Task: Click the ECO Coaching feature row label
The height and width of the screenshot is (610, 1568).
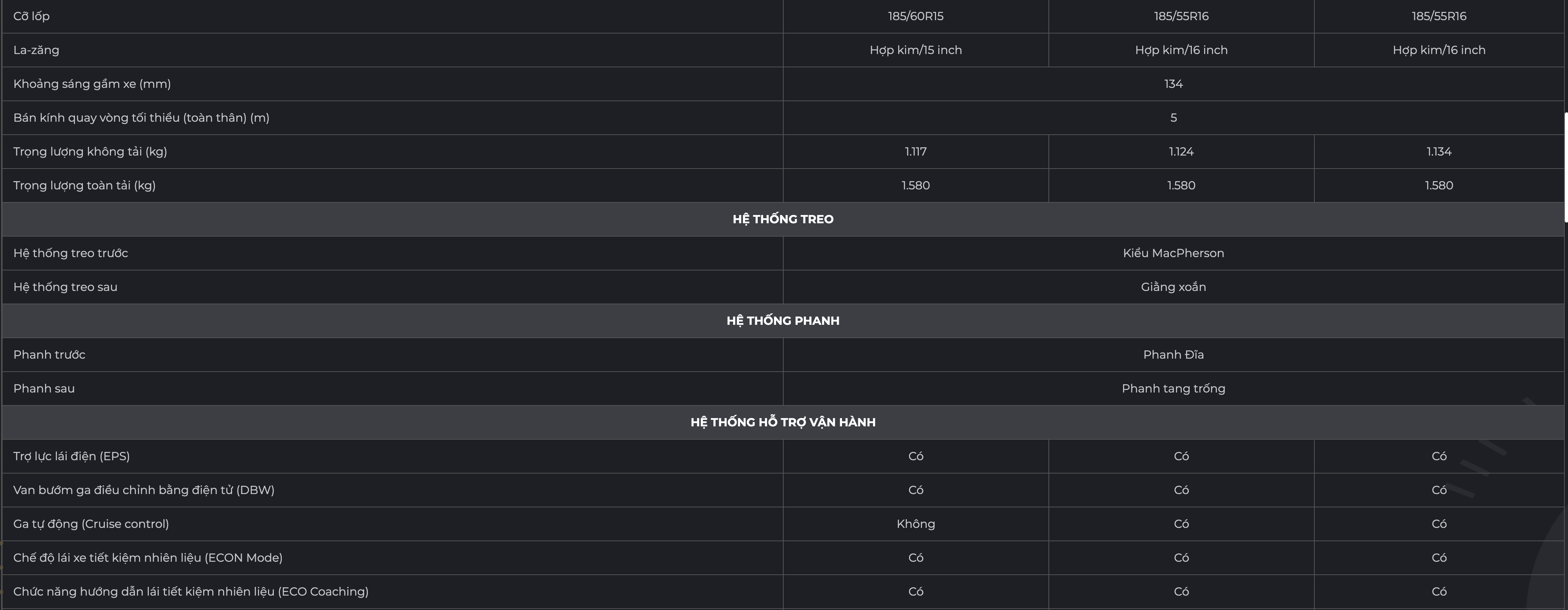Action: tap(191, 592)
